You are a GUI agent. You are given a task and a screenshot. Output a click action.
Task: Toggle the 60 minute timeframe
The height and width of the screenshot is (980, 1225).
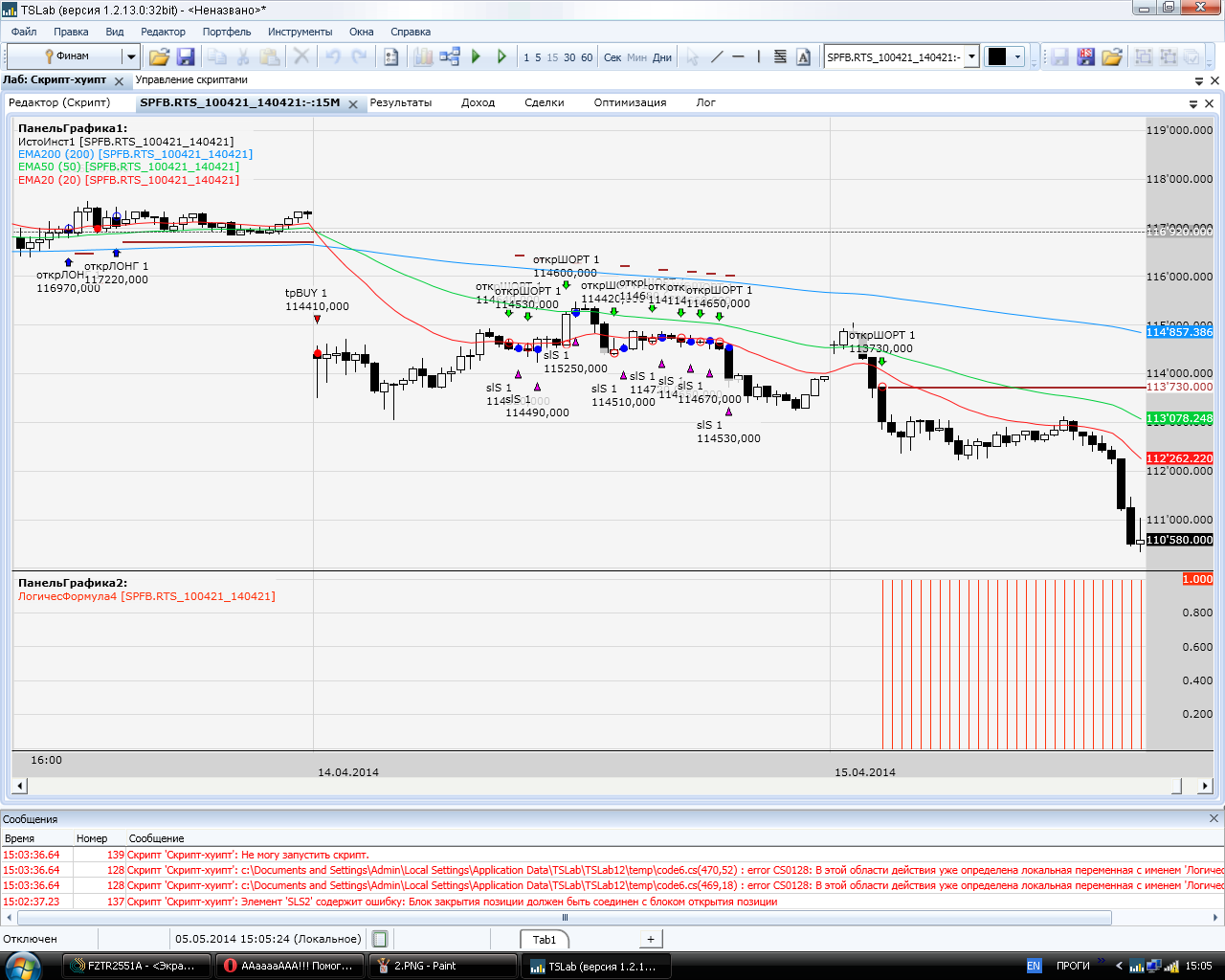(587, 57)
